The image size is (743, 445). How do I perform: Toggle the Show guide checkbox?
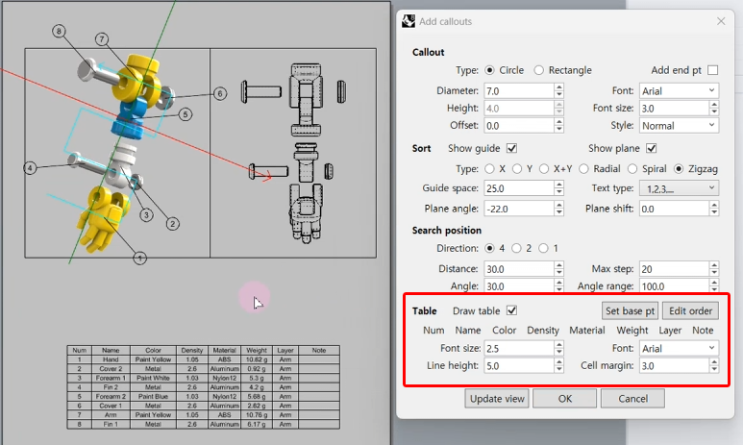tap(511, 148)
